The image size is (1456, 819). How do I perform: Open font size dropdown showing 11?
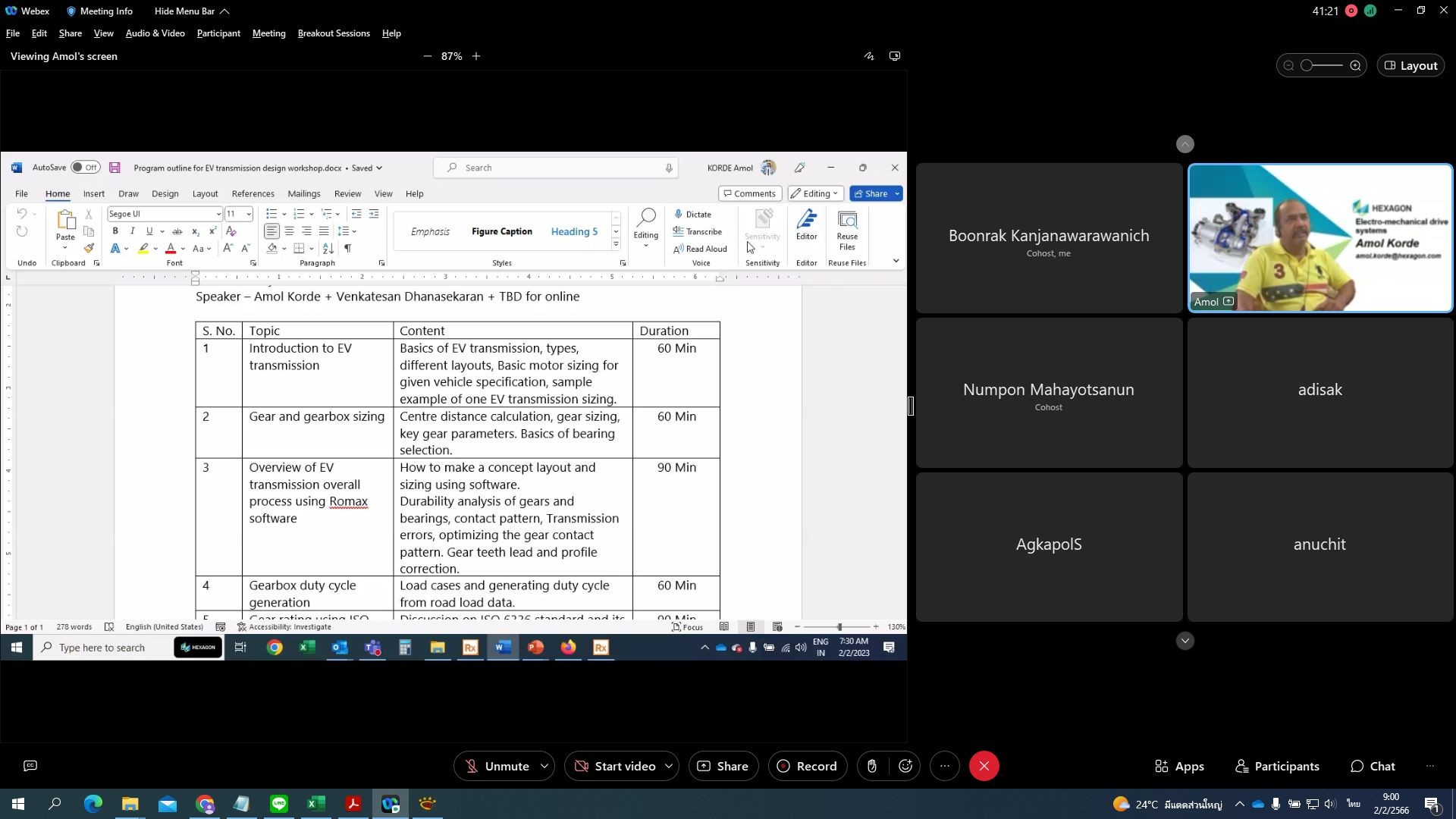click(248, 214)
